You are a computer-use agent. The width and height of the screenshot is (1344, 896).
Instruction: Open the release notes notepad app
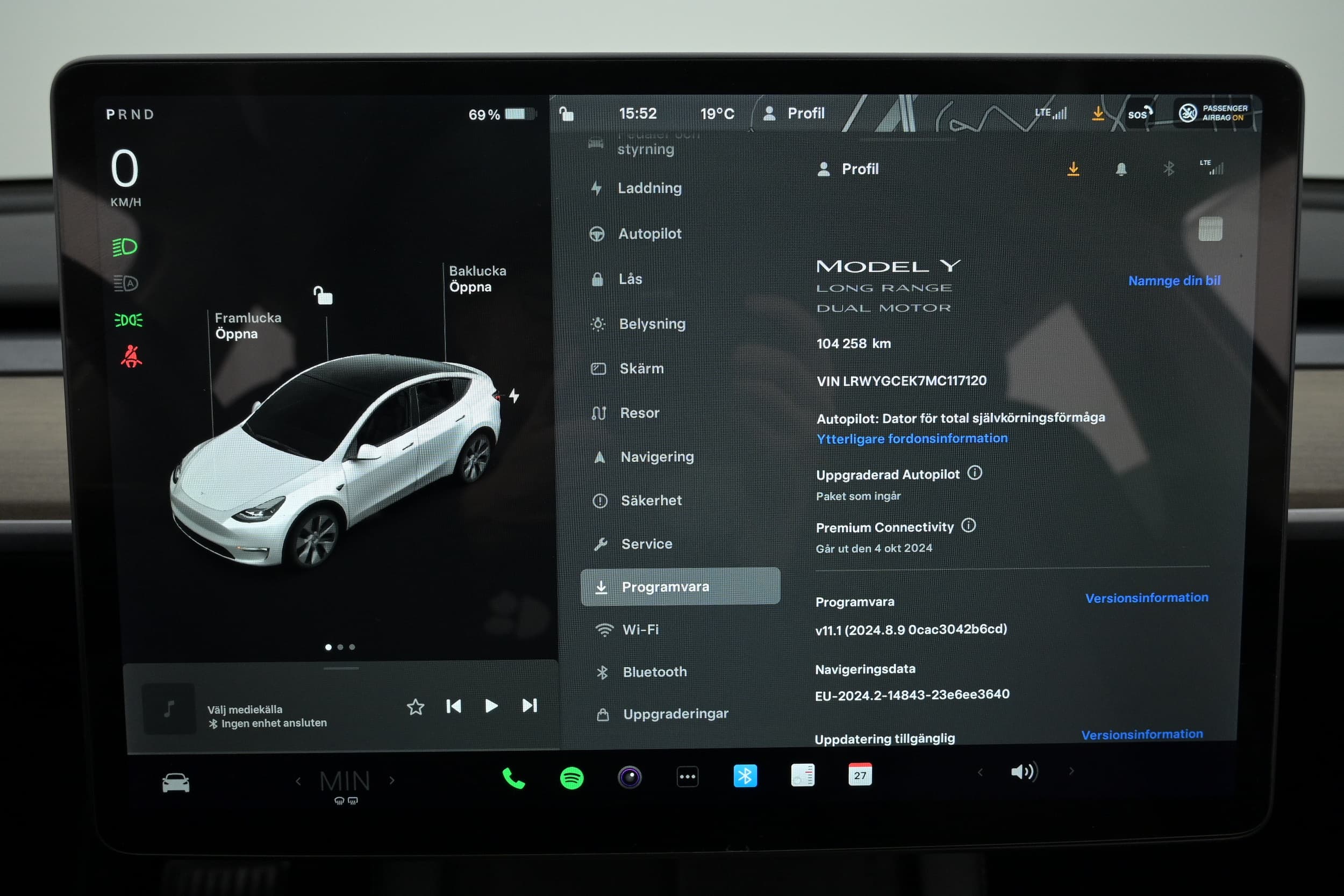click(803, 776)
